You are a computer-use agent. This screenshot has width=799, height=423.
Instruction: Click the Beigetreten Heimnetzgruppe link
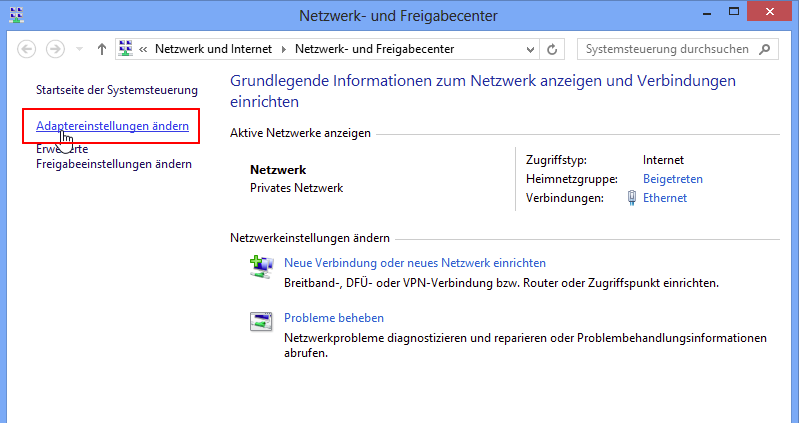point(673,179)
